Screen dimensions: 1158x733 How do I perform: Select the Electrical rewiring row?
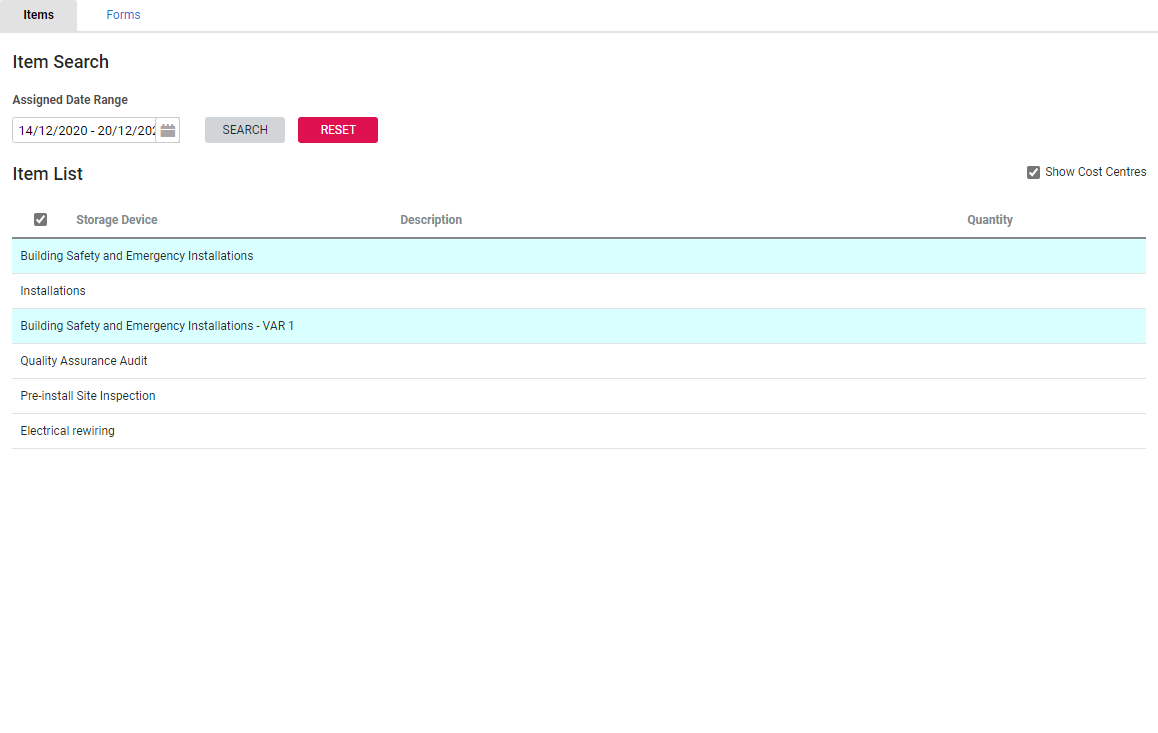[x=68, y=431]
